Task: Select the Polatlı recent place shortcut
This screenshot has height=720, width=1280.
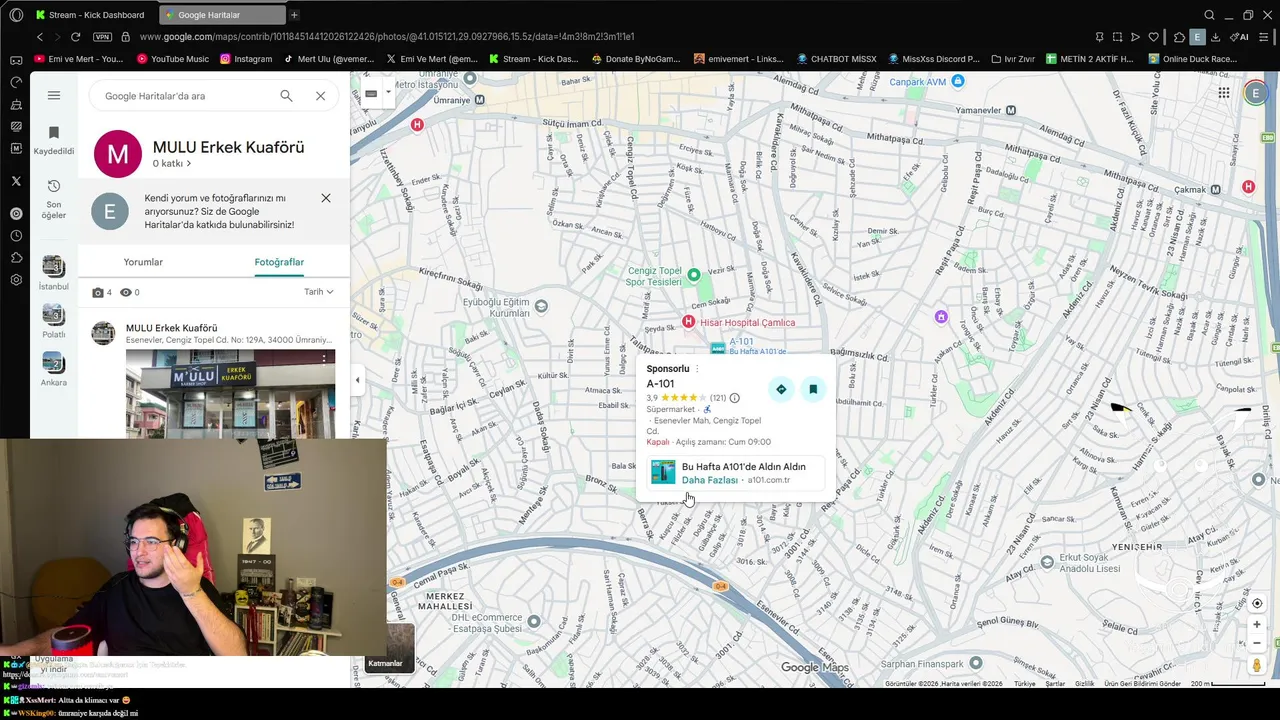Action: (x=53, y=321)
